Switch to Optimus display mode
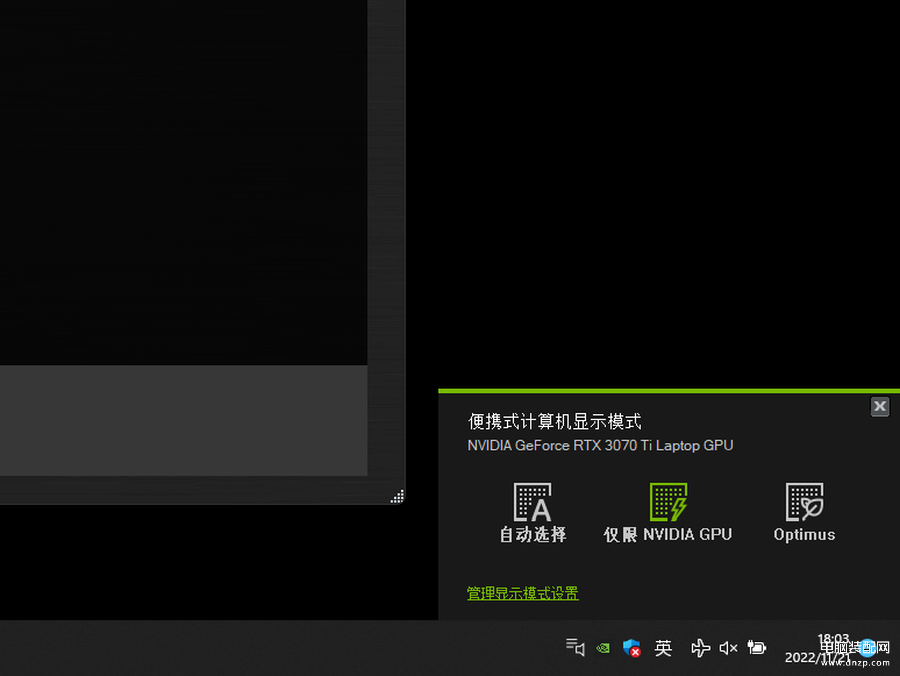900x676 pixels. pos(804,512)
